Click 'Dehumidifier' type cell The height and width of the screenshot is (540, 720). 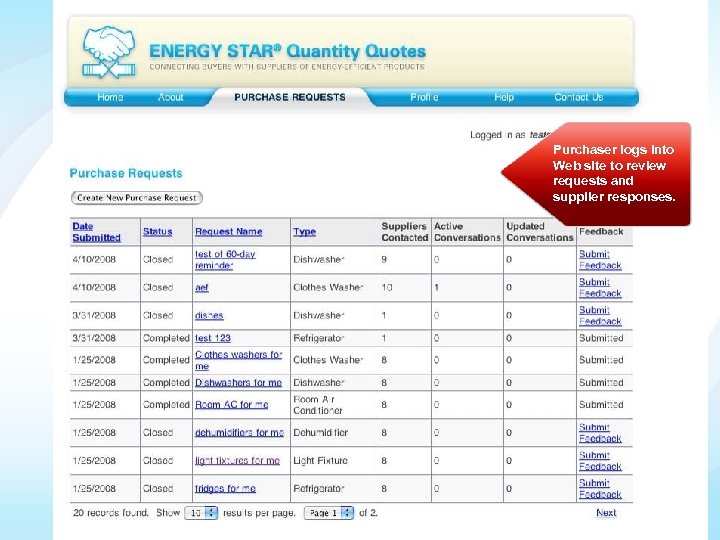pos(321,433)
